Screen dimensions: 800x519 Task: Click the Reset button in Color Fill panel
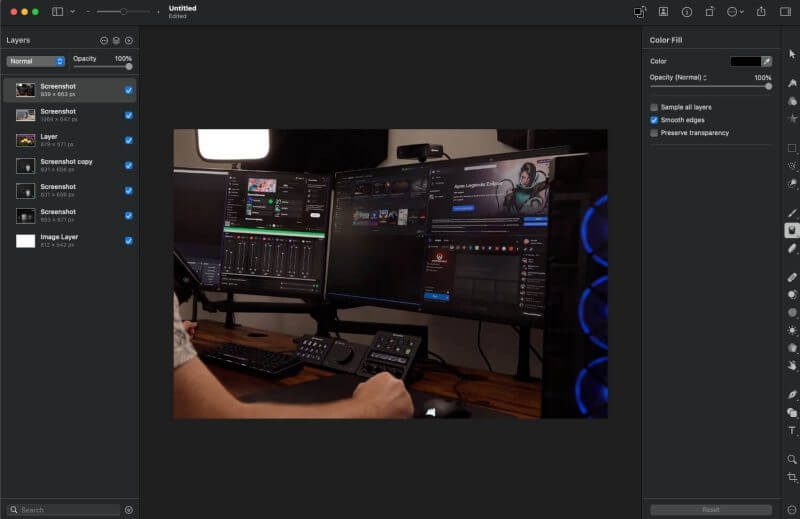pos(711,509)
